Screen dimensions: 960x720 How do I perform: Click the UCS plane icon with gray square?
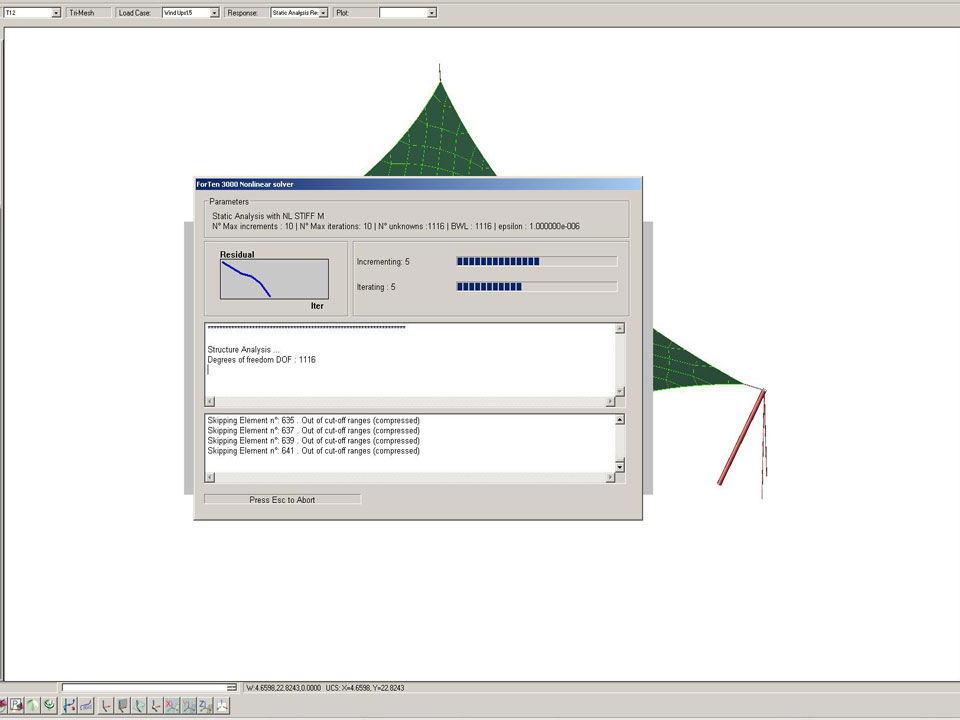[122, 706]
